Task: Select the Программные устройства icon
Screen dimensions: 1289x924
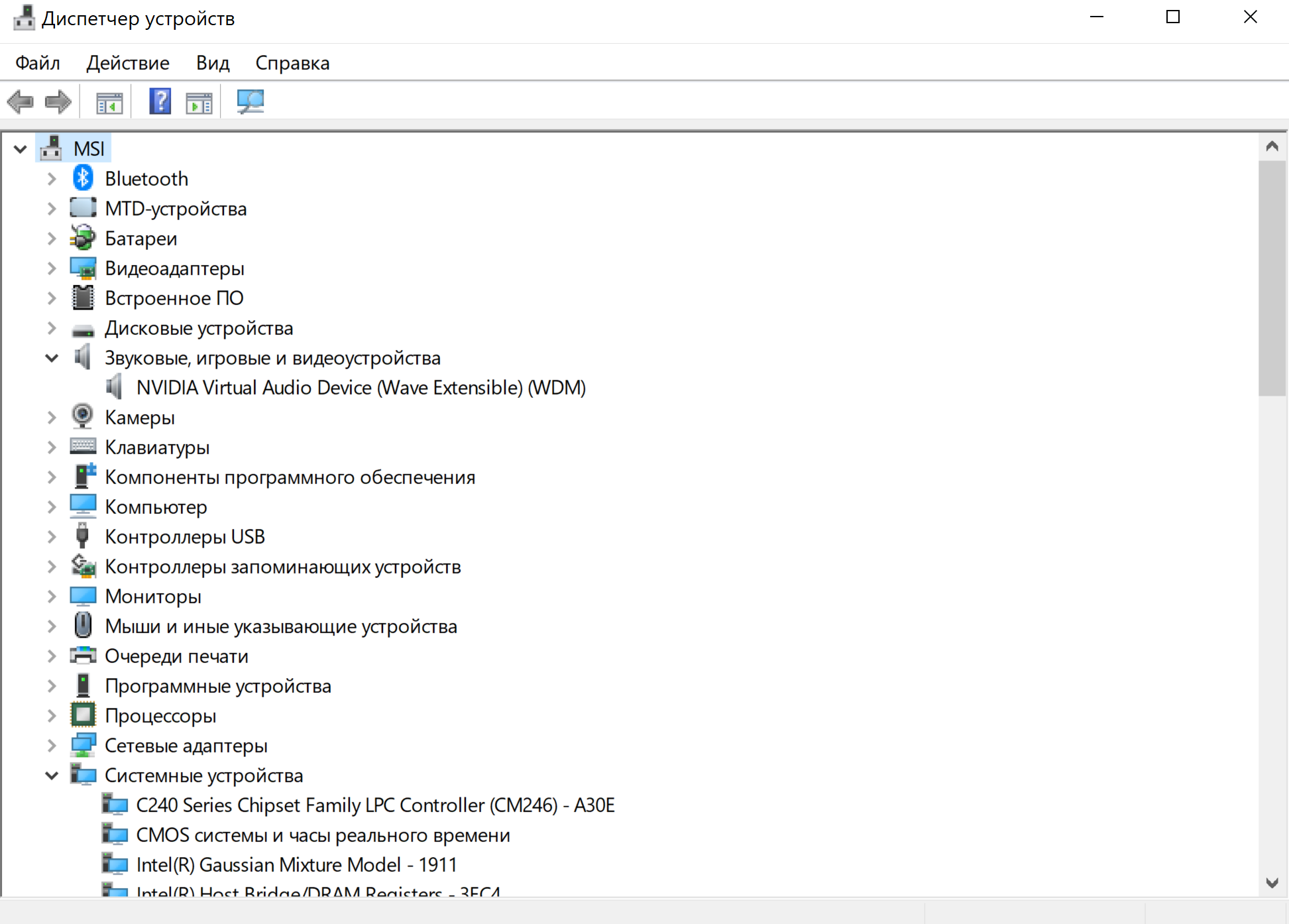Action: tap(83, 685)
